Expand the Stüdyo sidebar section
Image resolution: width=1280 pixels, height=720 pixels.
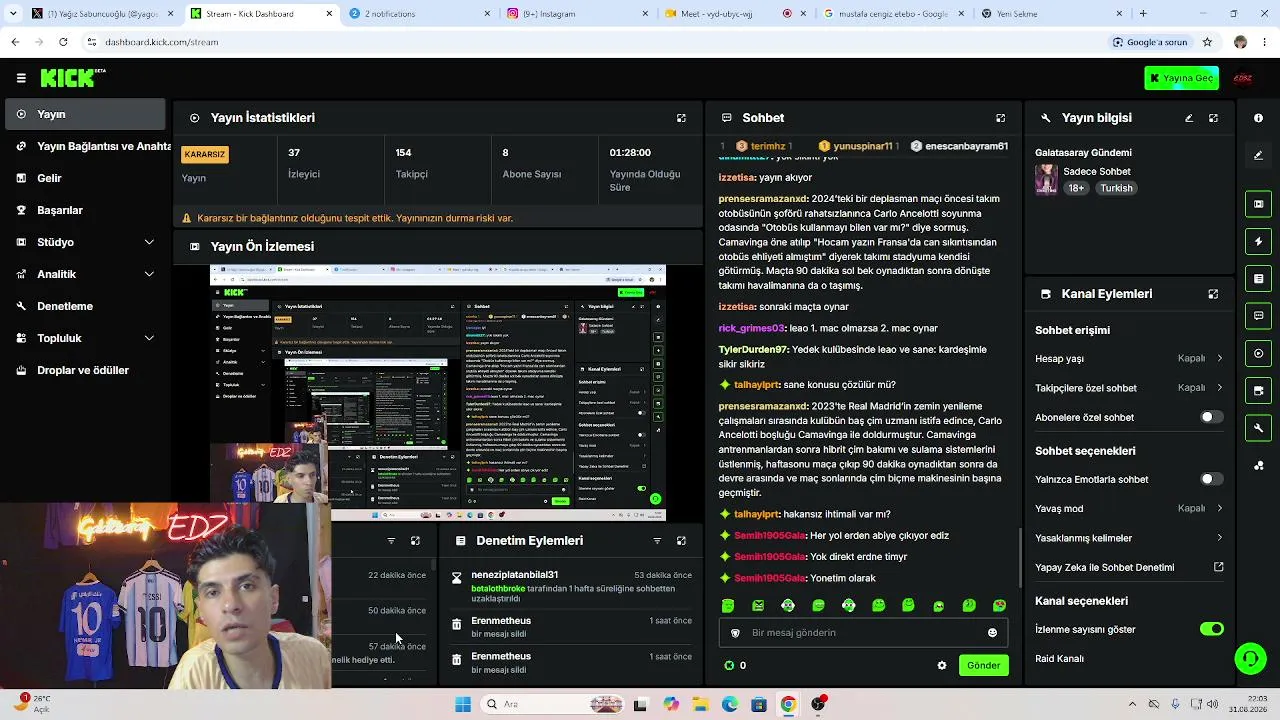149,242
